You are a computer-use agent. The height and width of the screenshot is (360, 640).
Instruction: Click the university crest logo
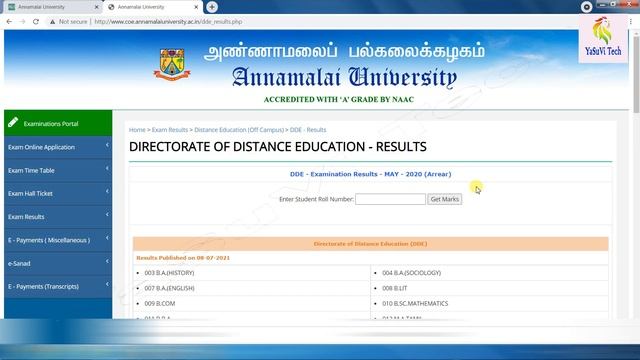pos(172,64)
